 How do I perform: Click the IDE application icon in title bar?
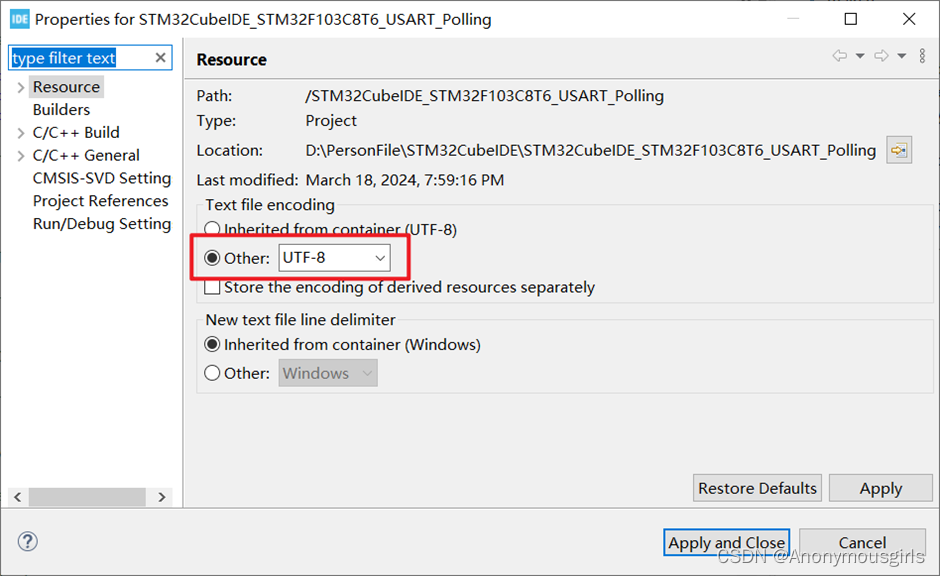19,19
